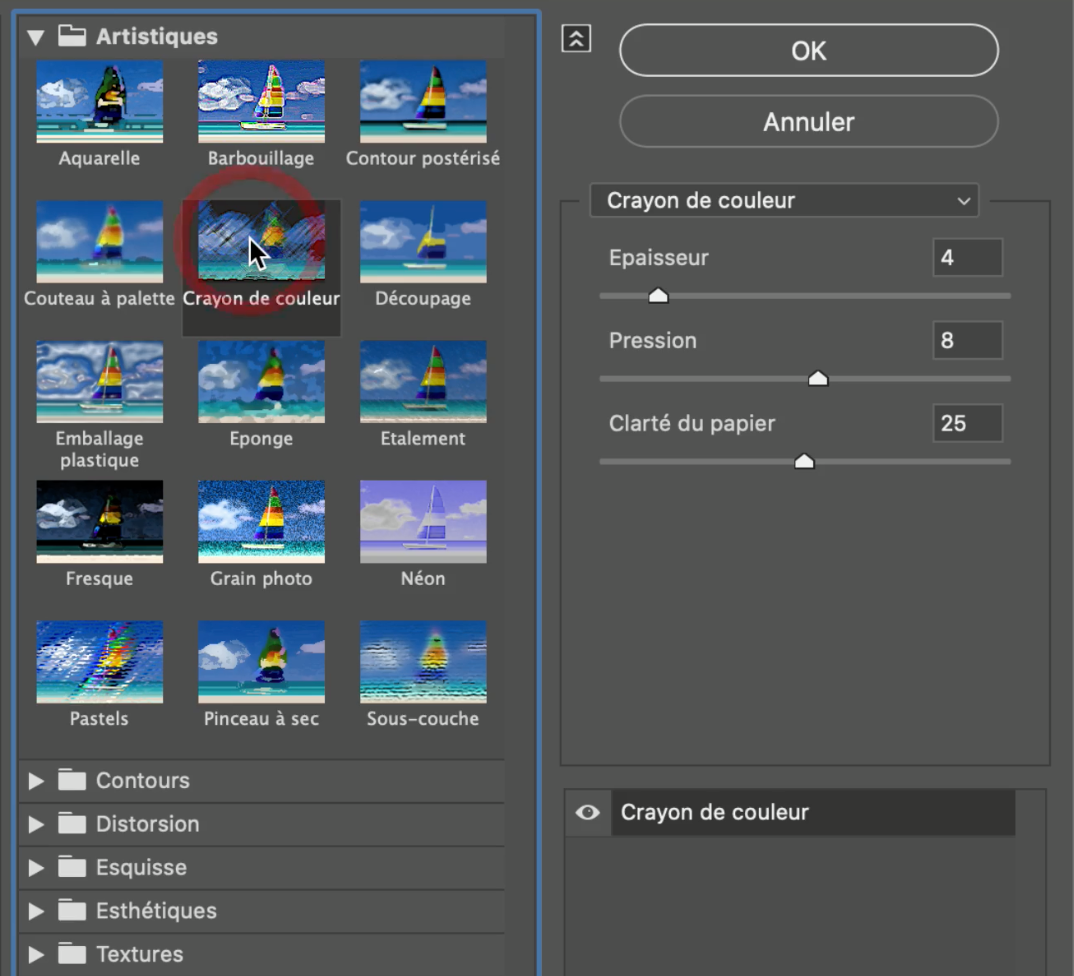Screen dimensions: 1074x976
Task: Click the Epaisseur slider handle
Action: pyautogui.click(x=658, y=295)
